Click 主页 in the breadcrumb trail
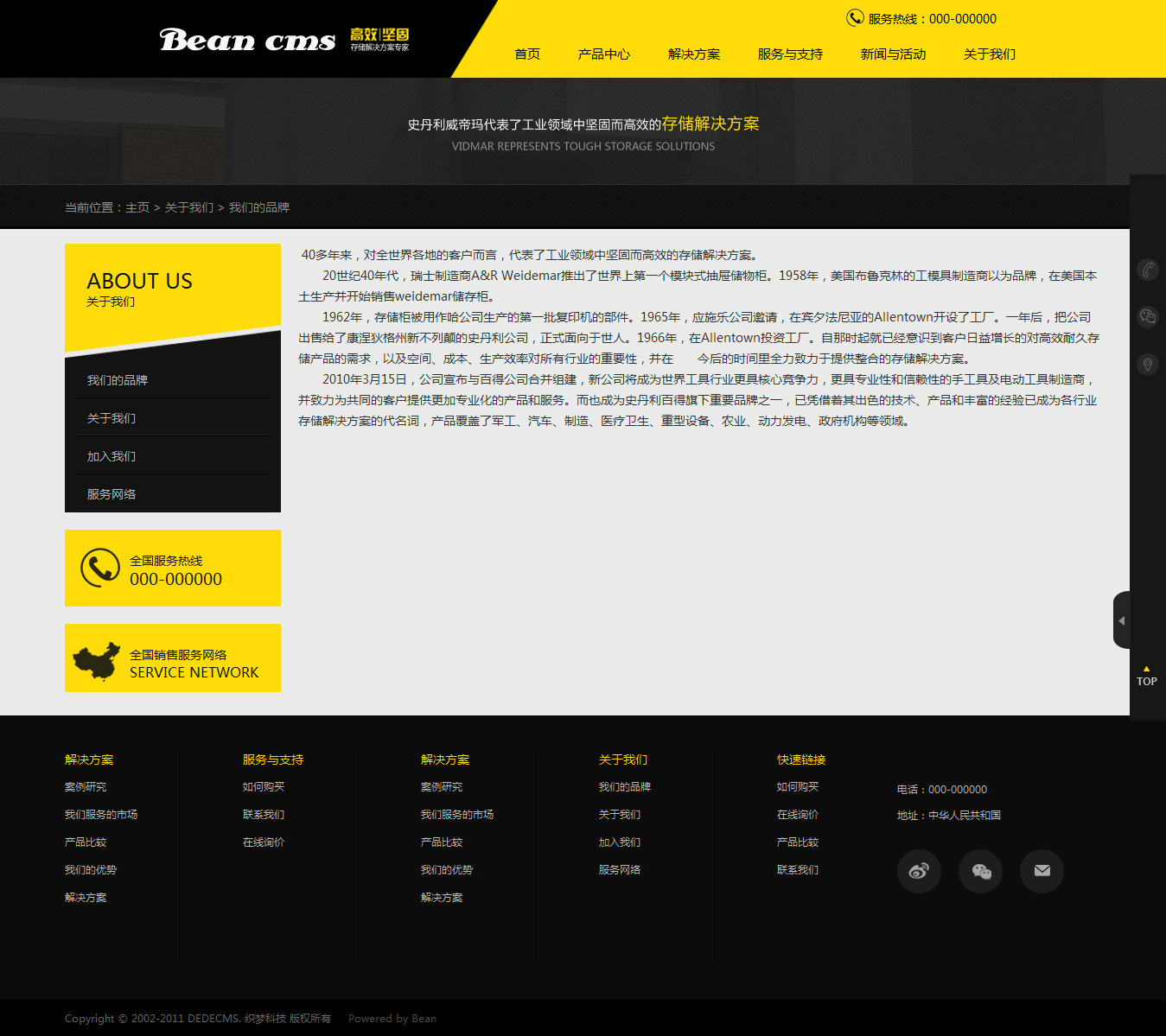1166x1036 pixels. pyautogui.click(x=137, y=208)
